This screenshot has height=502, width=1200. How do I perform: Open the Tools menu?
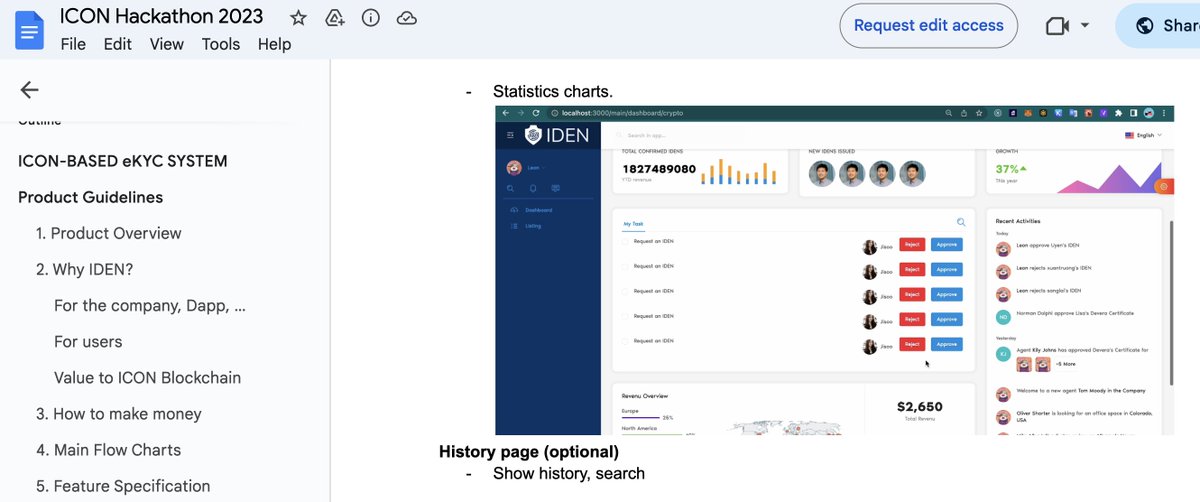coord(221,44)
